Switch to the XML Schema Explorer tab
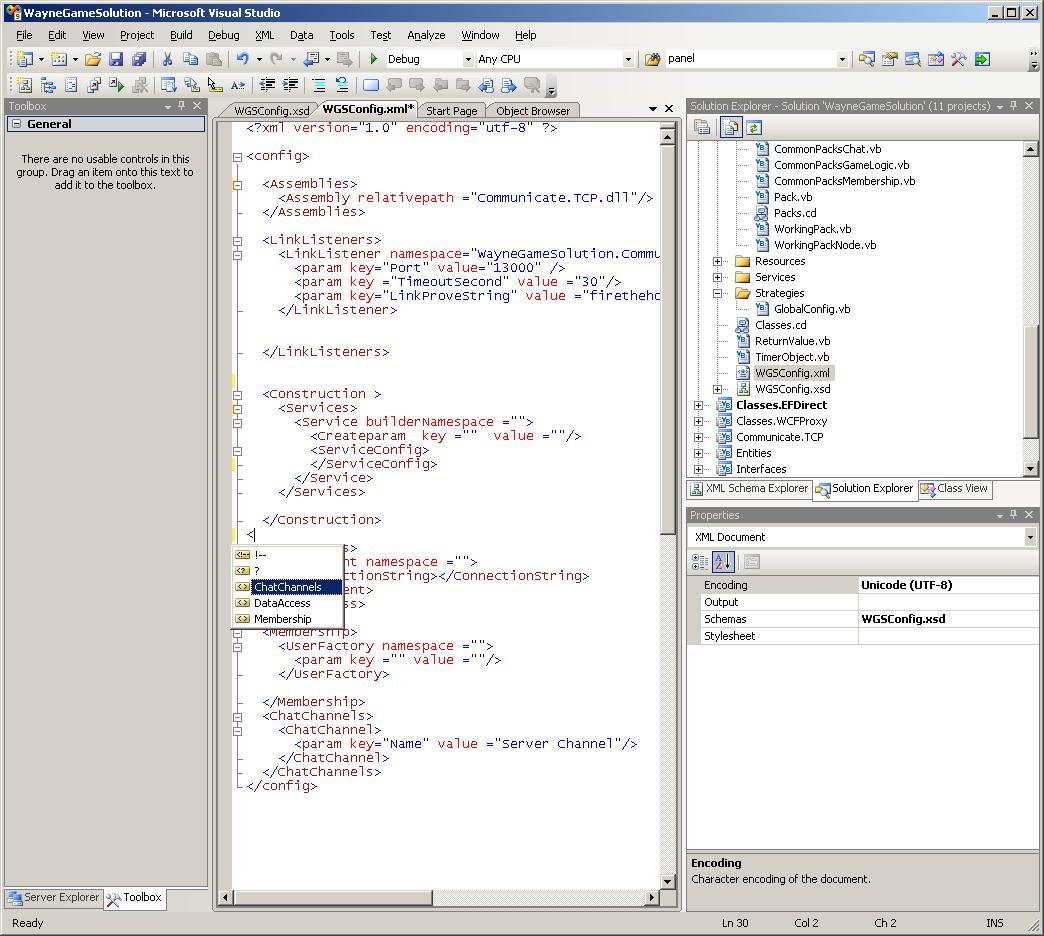 750,489
